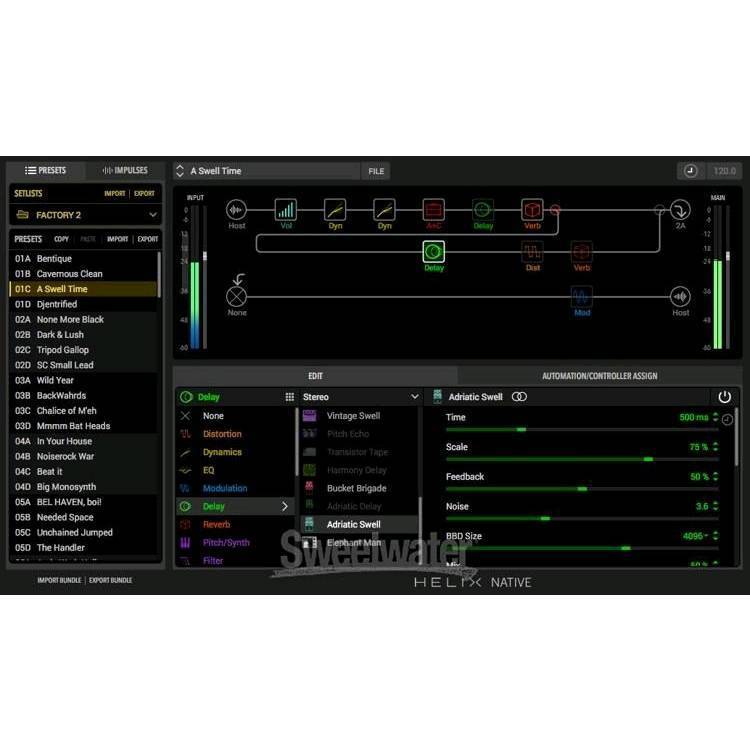Click Import Bundle link

pos(59,580)
